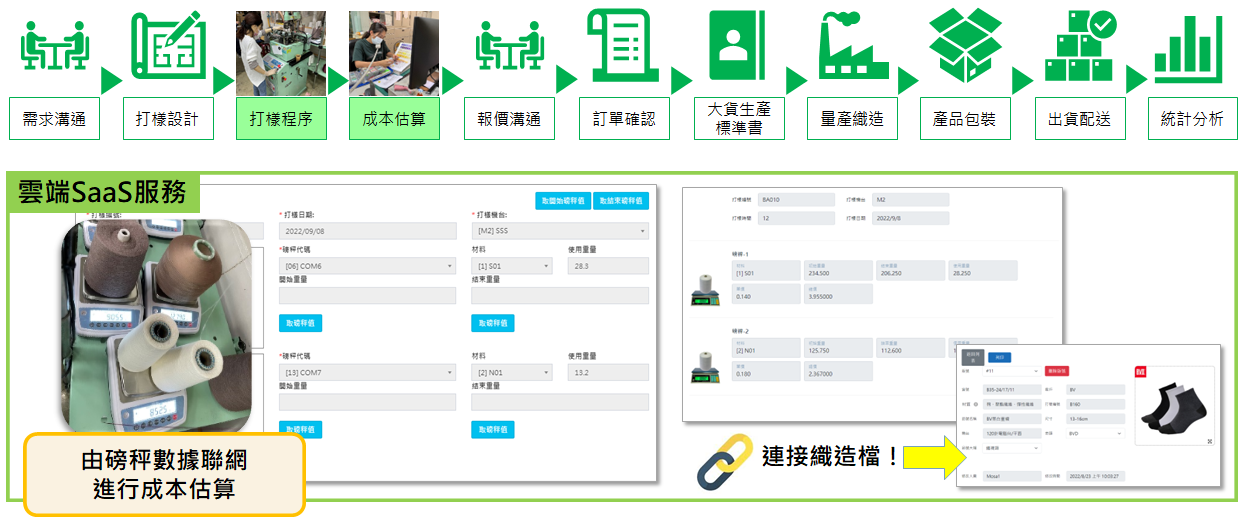This screenshot has height=518, width=1239.
Task: Click the blue button beside 返回列表
Action: click(x=999, y=357)
